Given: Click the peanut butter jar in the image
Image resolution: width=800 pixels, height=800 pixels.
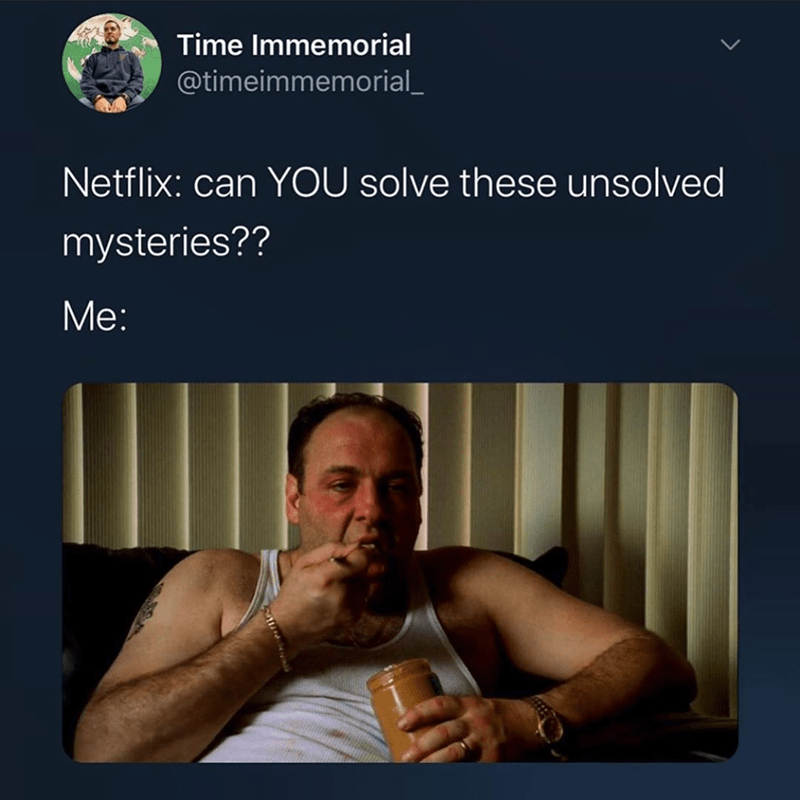Looking at the screenshot, I should pyautogui.click(x=402, y=707).
